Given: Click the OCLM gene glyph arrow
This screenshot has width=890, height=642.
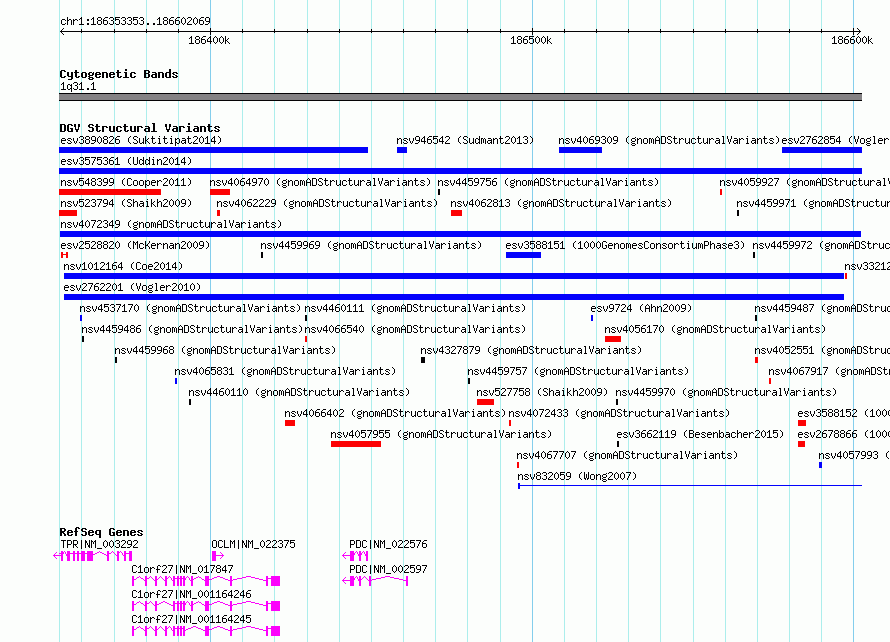Looking at the screenshot, I should click(217, 556).
